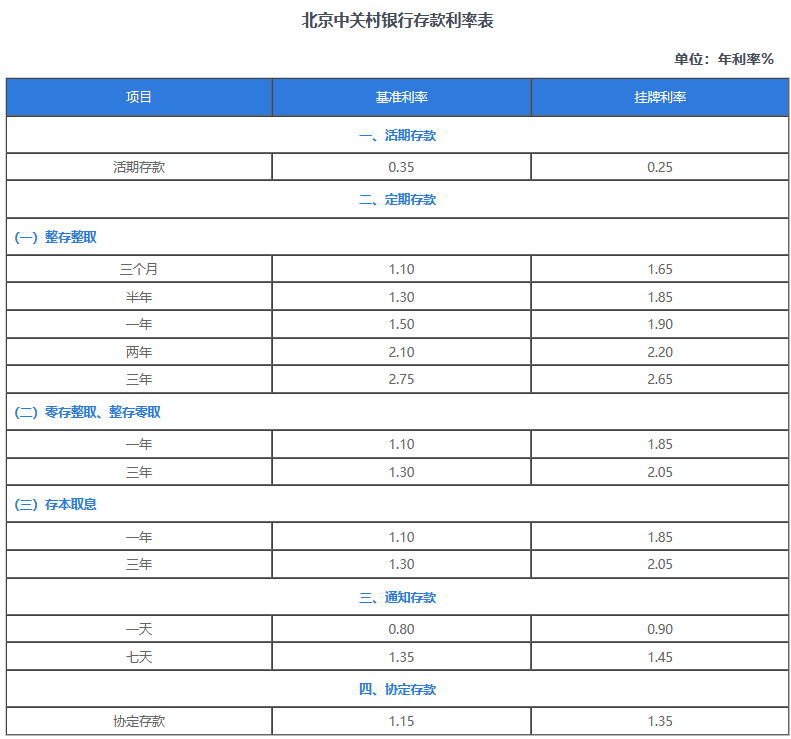791x739 pixels.
Task: Click the 1.45 listed rate for 七天
Action: (x=660, y=657)
